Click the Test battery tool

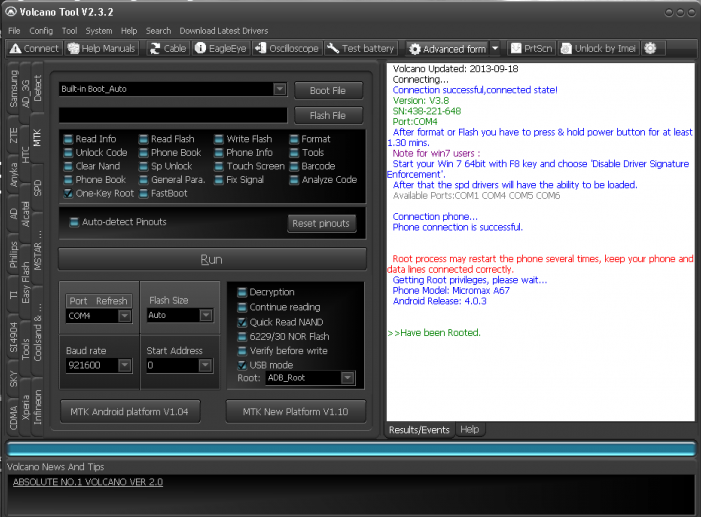[360, 48]
